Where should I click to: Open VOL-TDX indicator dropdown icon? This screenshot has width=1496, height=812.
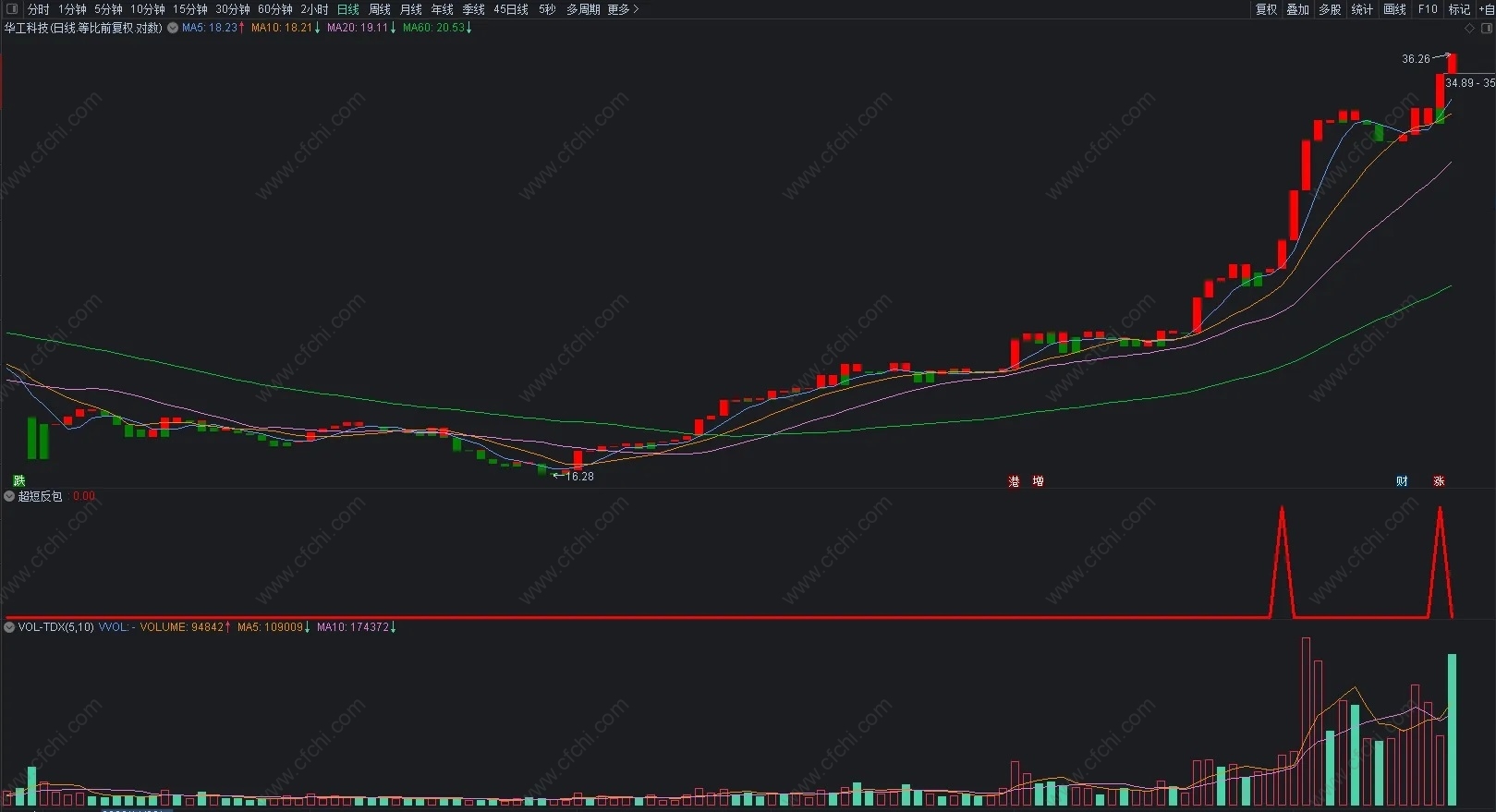pyautogui.click(x=9, y=627)
